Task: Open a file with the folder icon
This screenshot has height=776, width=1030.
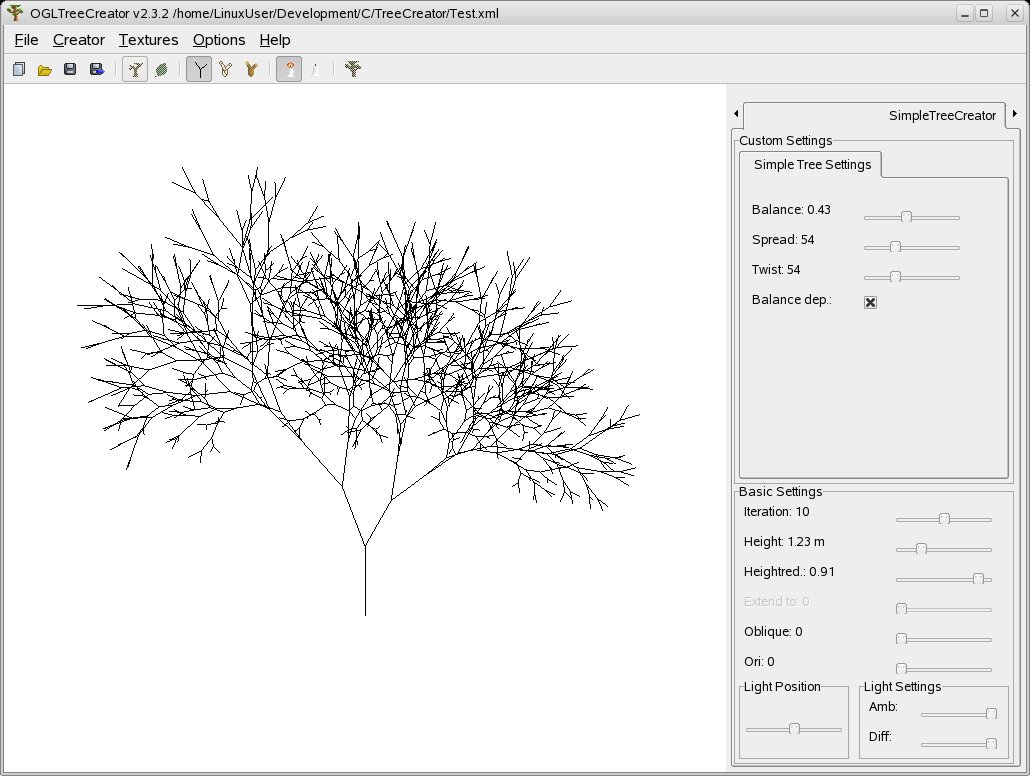Action: 45,69
